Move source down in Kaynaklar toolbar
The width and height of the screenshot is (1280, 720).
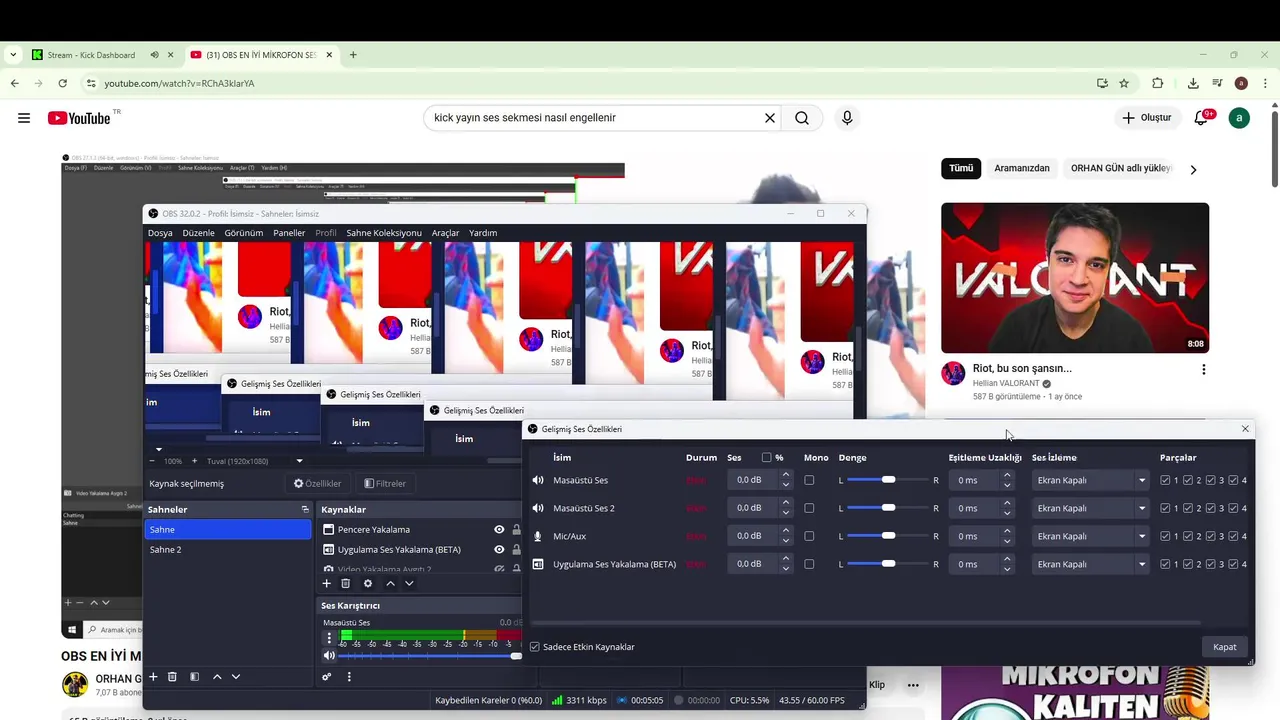click(409, 583)
